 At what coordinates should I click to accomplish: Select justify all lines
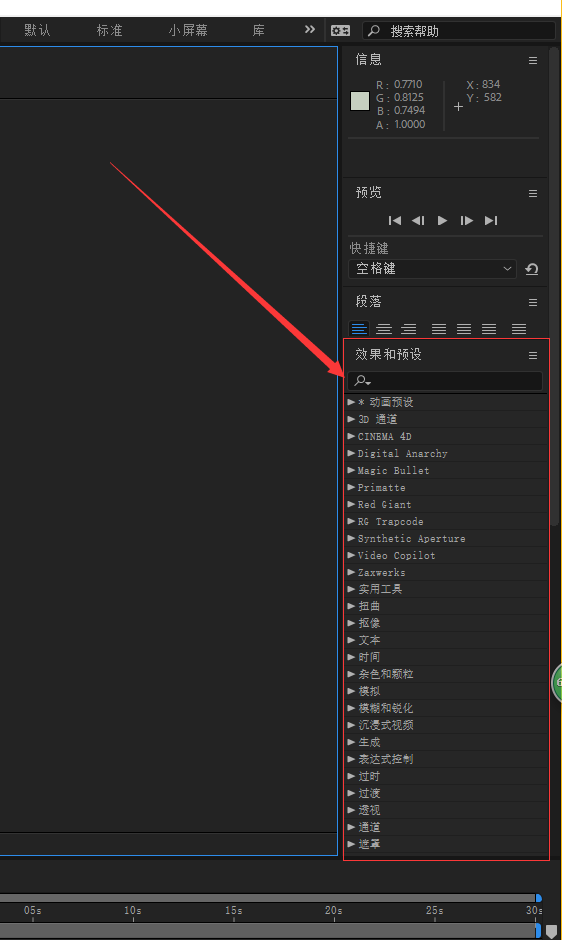click(519, 329)
